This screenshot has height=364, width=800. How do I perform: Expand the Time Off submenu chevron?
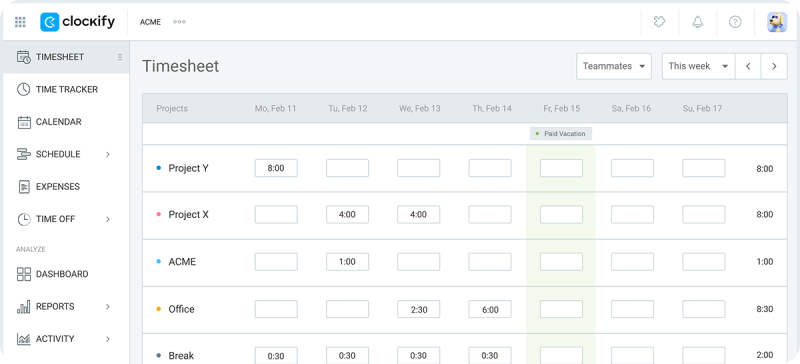click(108, 219)
